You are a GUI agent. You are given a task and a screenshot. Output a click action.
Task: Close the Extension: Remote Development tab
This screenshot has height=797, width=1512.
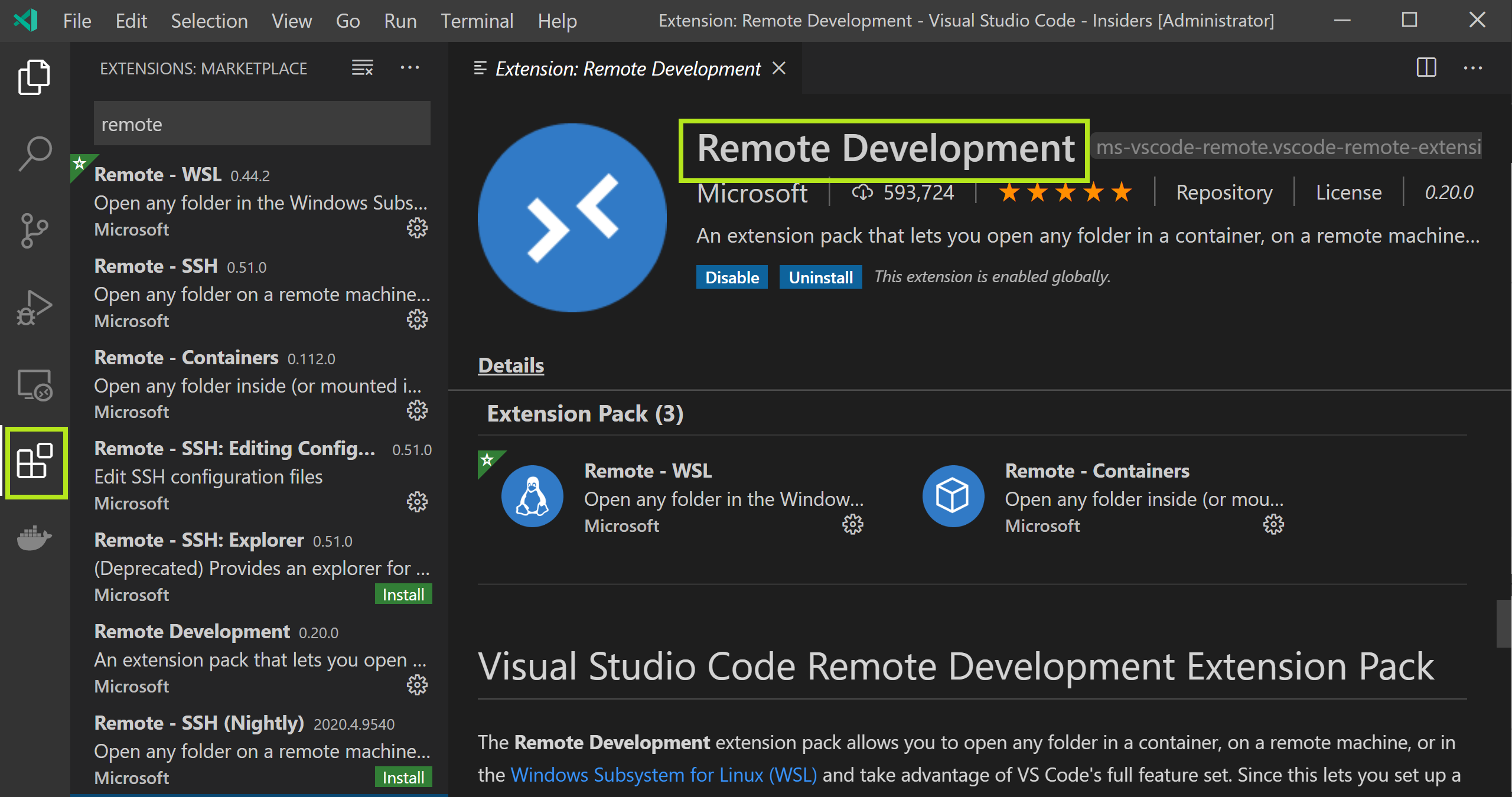tap(779, 68)
